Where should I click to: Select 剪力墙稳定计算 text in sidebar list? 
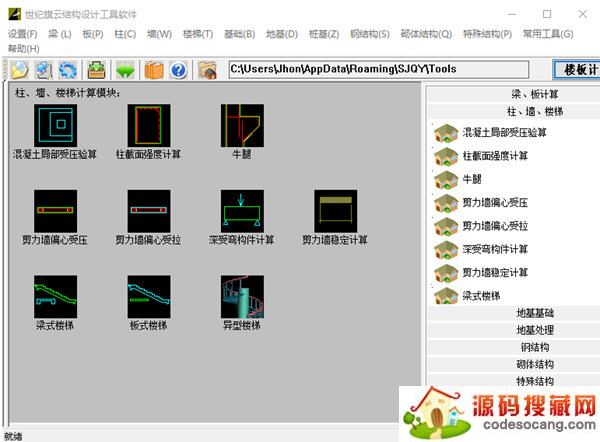click(x=495, y=273)
